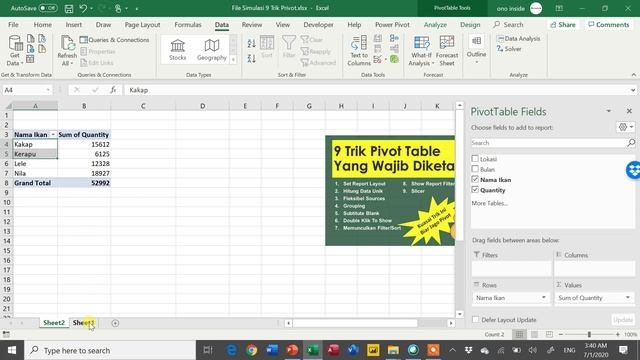Open the Outline group
The image size is (640, 360).
[476, 49]
